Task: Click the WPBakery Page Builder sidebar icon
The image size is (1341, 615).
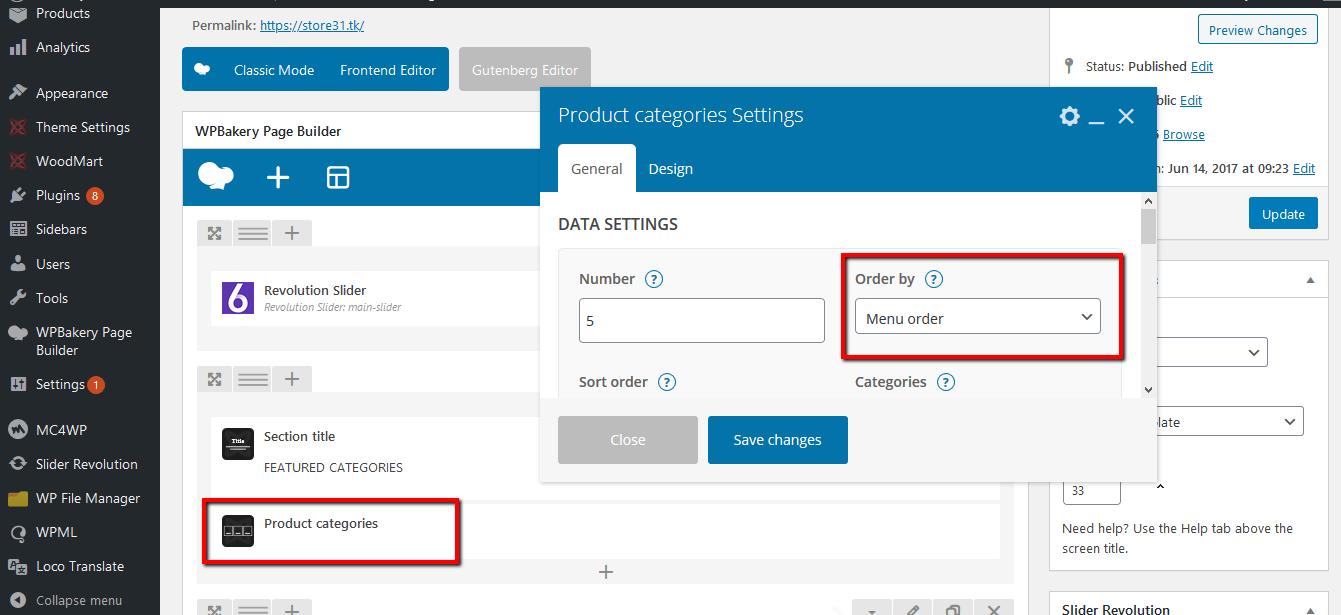Action: 18,333
